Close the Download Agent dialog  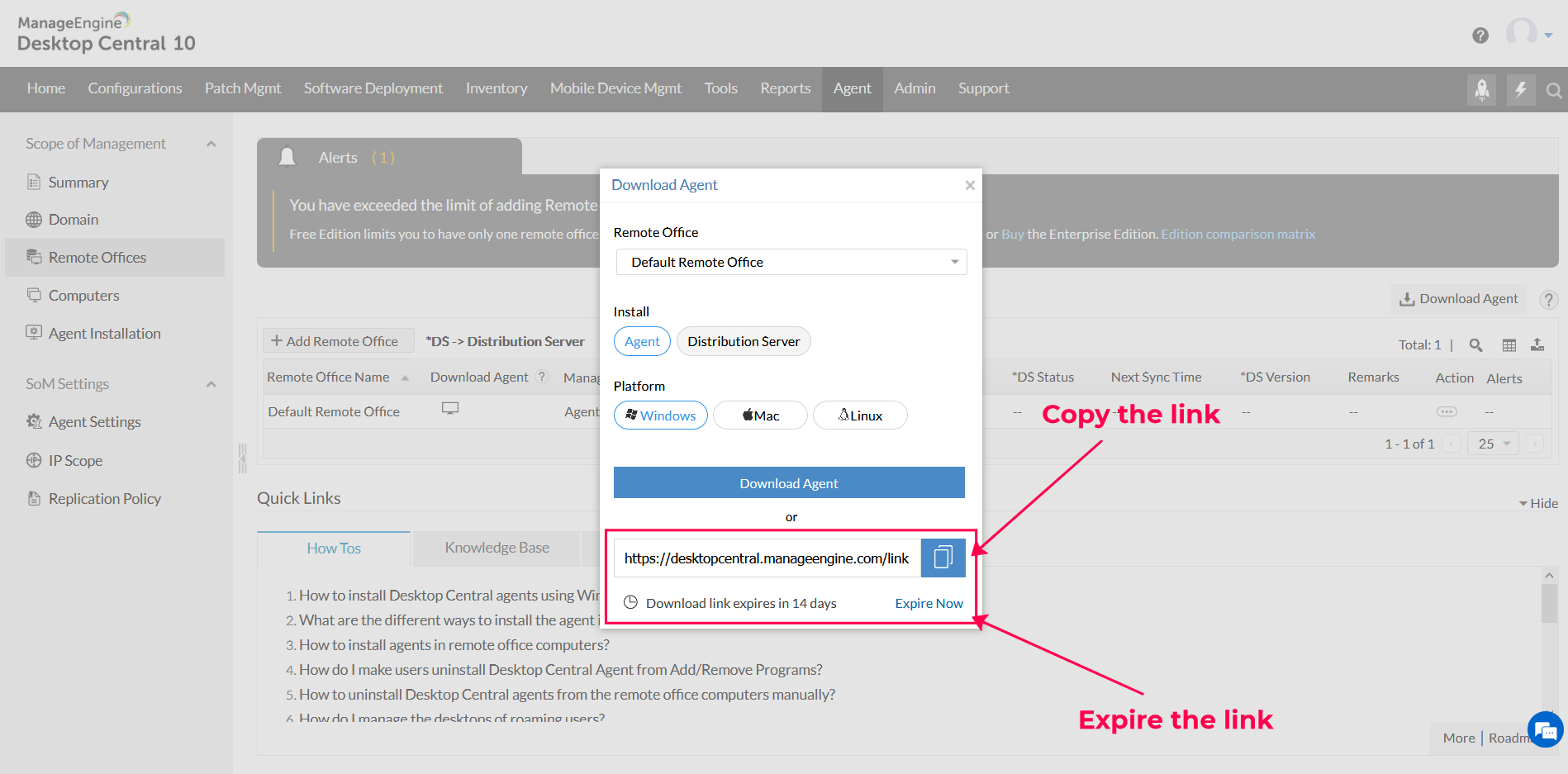(x=970, y=185)
